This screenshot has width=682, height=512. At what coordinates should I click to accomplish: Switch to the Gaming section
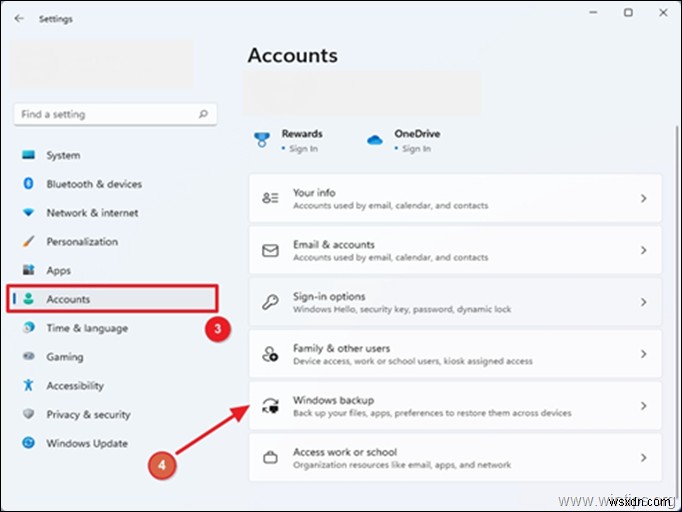coord(65,357)
